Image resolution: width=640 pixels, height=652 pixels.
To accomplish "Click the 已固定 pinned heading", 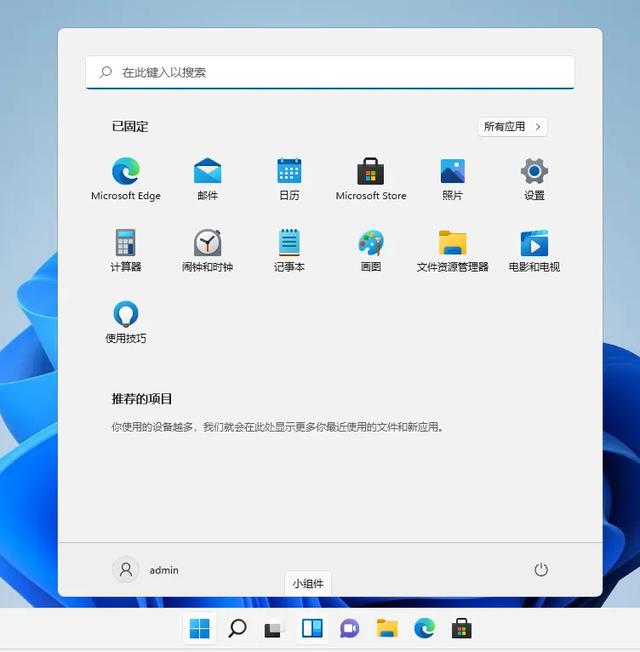I will 130,126.
